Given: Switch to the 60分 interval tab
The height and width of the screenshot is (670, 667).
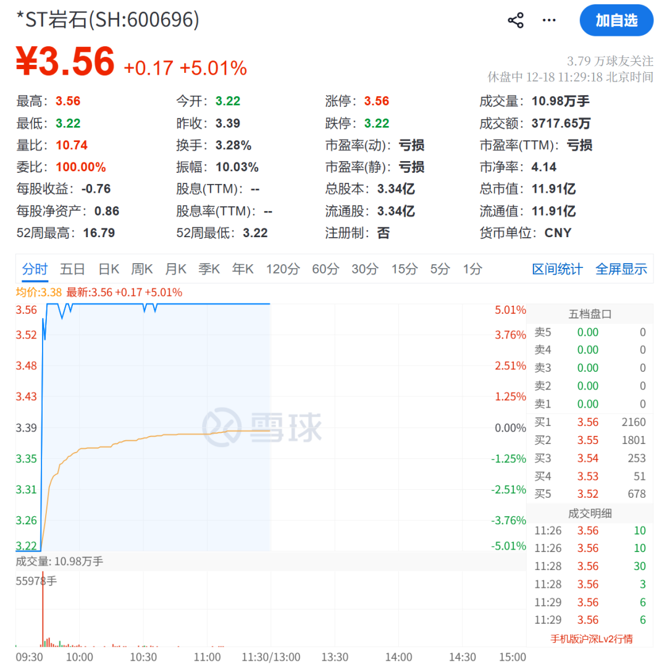Looking at the screenshot, I should click(326, 269).
